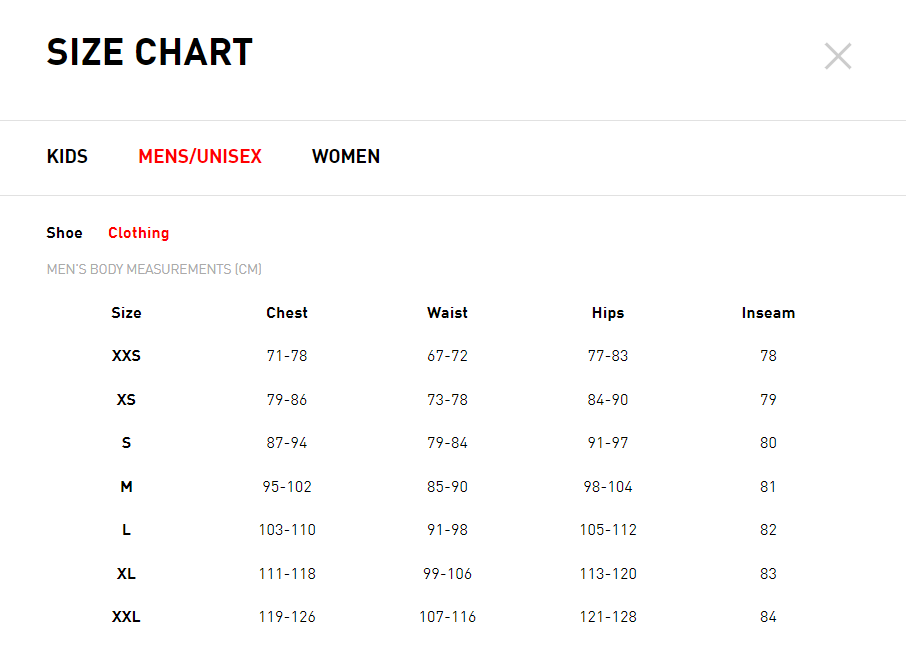Click the Waist column header

pos(447,313)
